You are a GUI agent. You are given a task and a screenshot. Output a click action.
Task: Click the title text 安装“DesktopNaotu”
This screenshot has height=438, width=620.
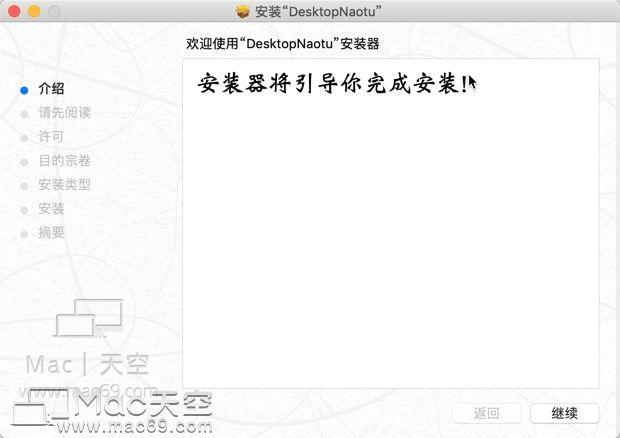point(318,12)
